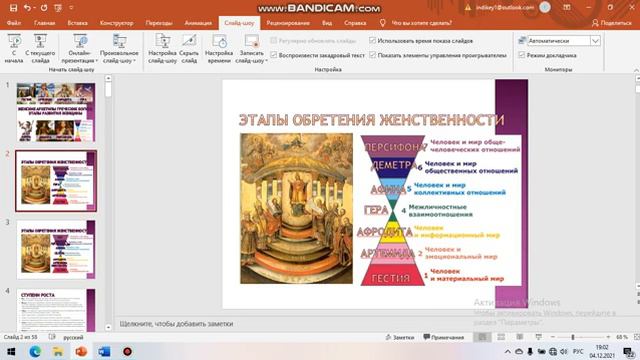Click the spell-check icon in status bar
Image resolution: width=640 pixels, height=360 pixels.
coord(52,337)
